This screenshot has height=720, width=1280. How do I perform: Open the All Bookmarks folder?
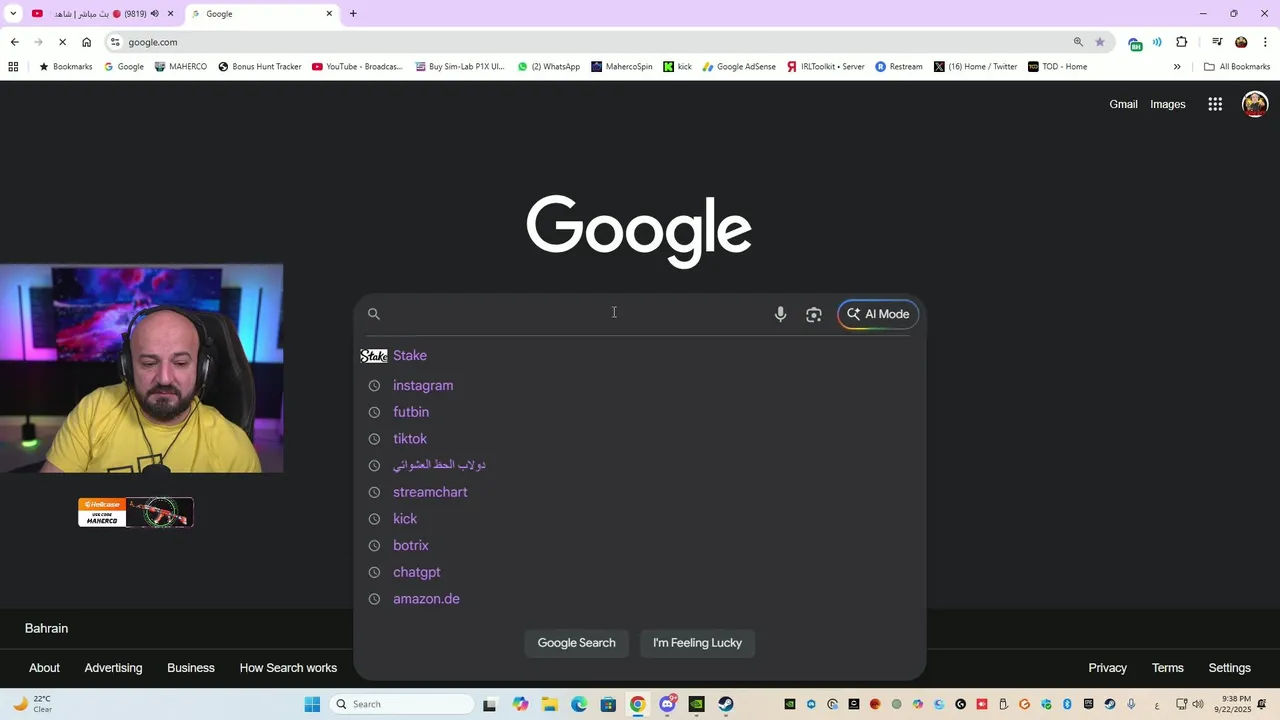tap(1237, 67)
